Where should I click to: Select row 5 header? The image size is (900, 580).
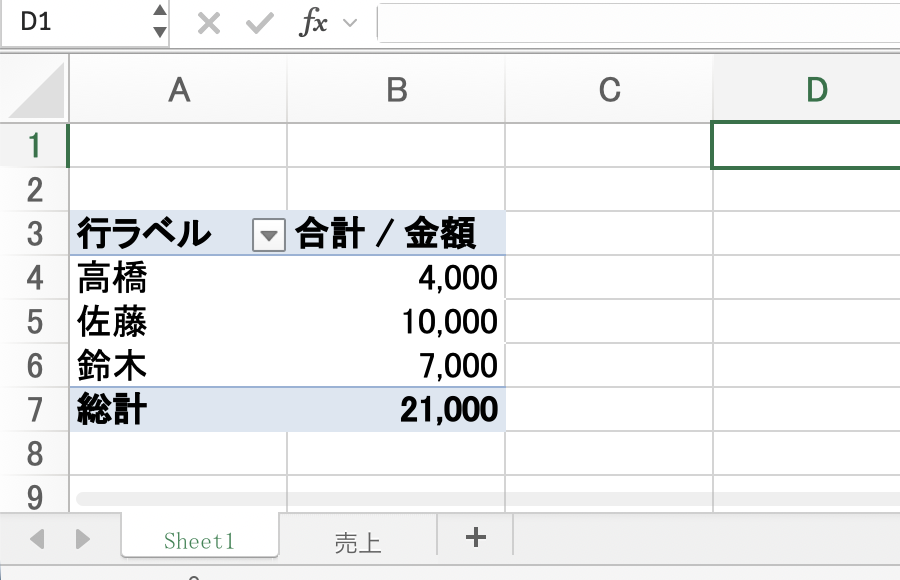coord(34,322)
